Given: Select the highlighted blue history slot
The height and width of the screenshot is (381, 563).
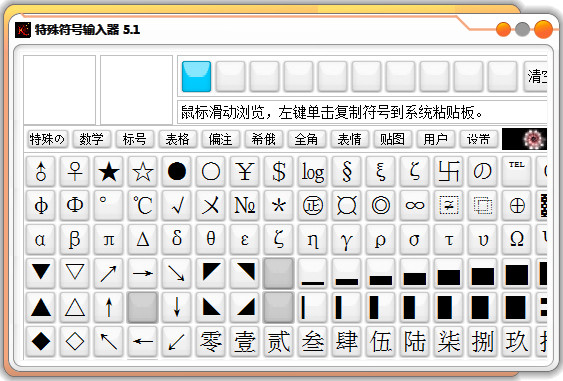Looking at the screenshot, I should pos(196,76).
